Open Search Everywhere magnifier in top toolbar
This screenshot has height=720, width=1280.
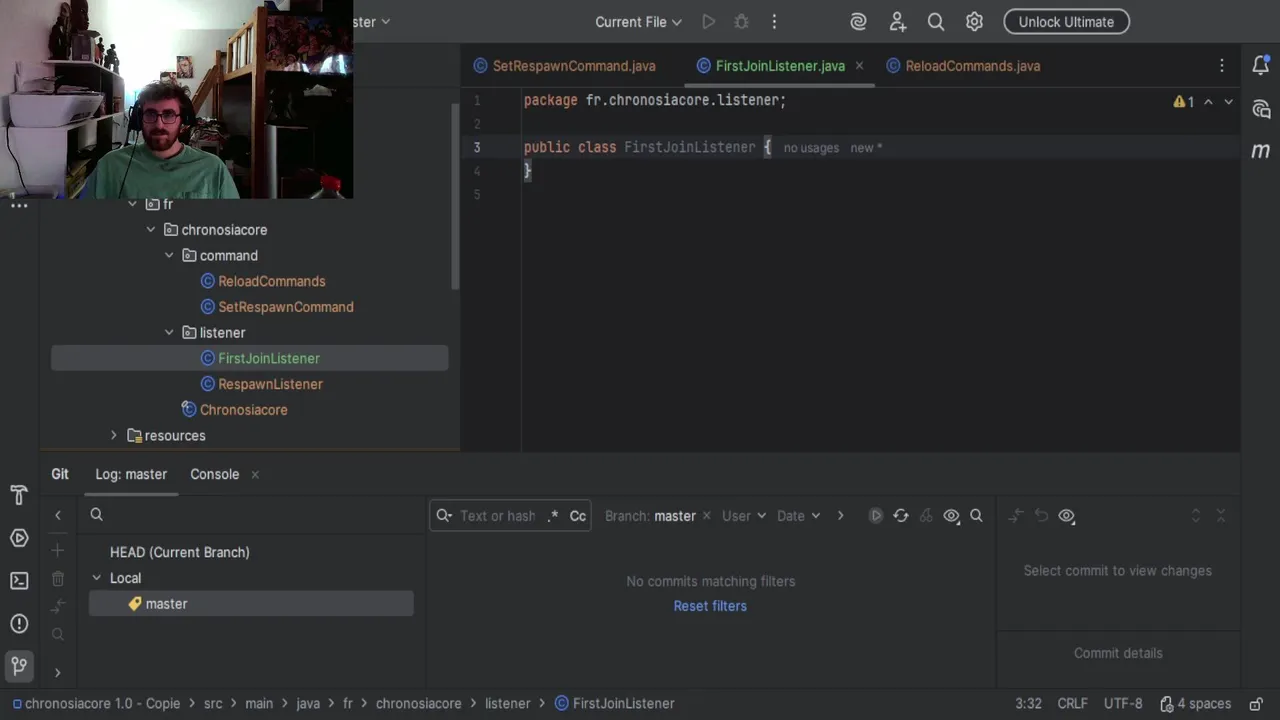pyautogui.click(x=936, y=22)
